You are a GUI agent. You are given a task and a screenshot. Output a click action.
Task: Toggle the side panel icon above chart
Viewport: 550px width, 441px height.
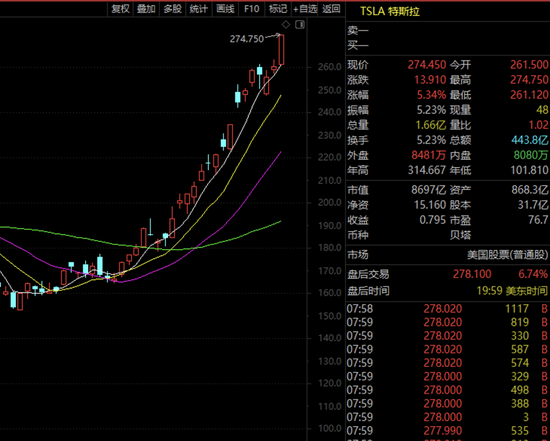coord(300,25)
